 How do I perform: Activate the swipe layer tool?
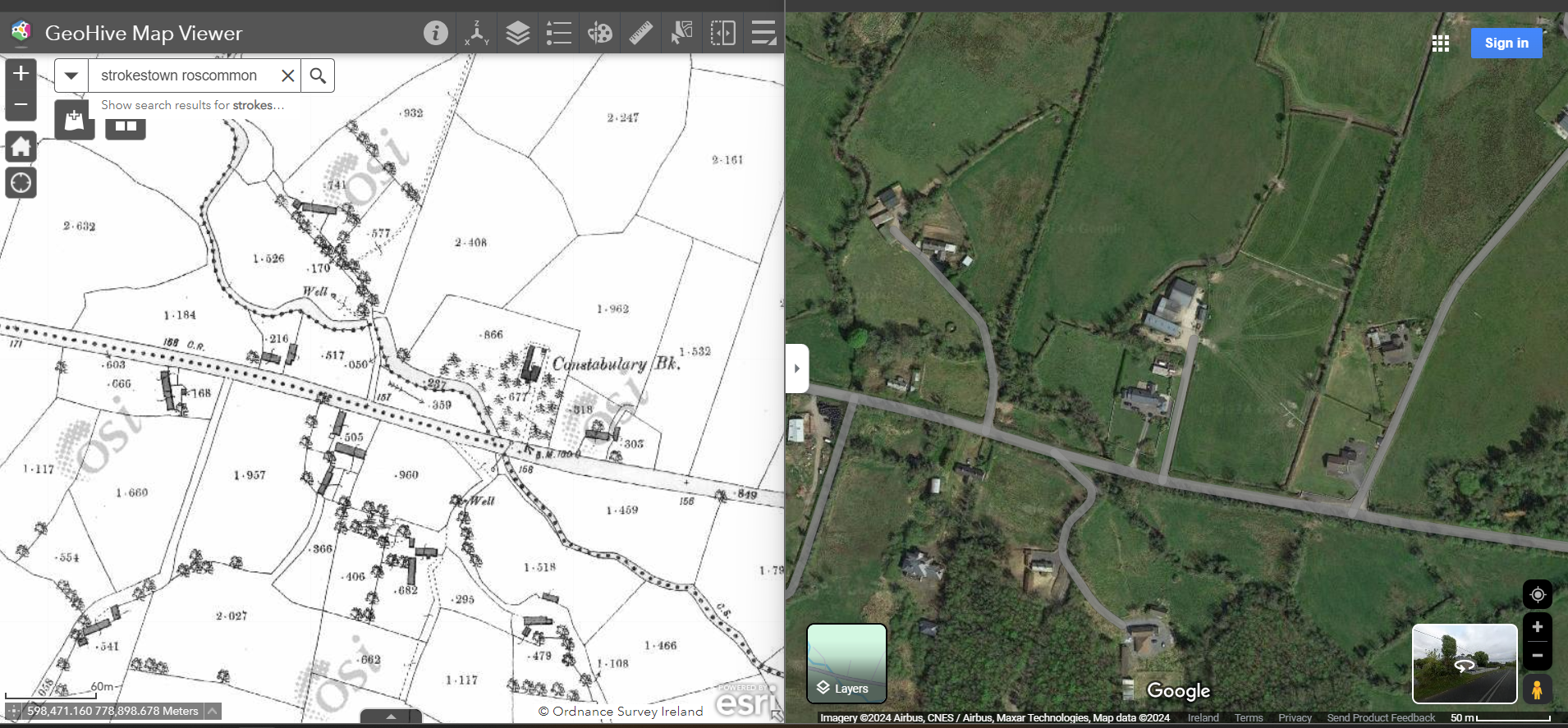723,33
